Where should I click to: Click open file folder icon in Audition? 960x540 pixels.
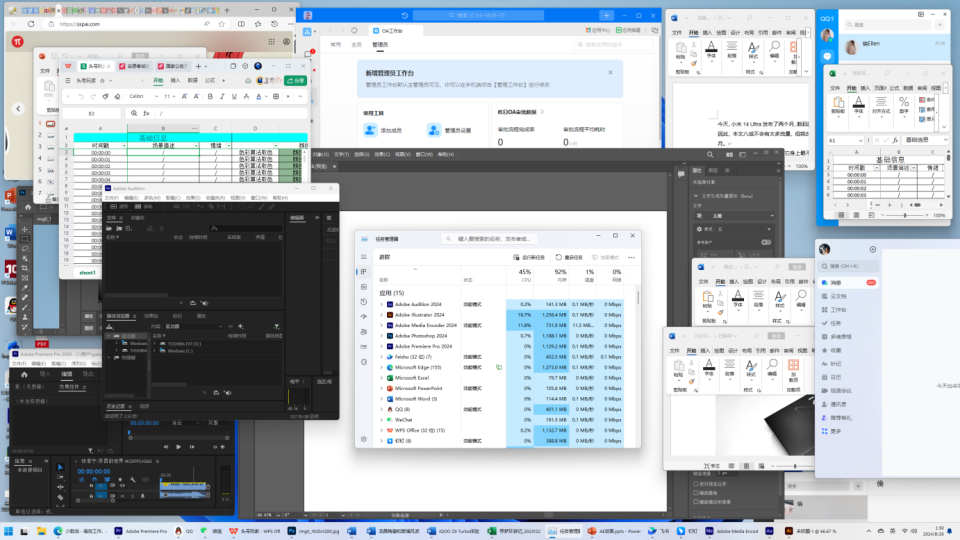[110, 228]
